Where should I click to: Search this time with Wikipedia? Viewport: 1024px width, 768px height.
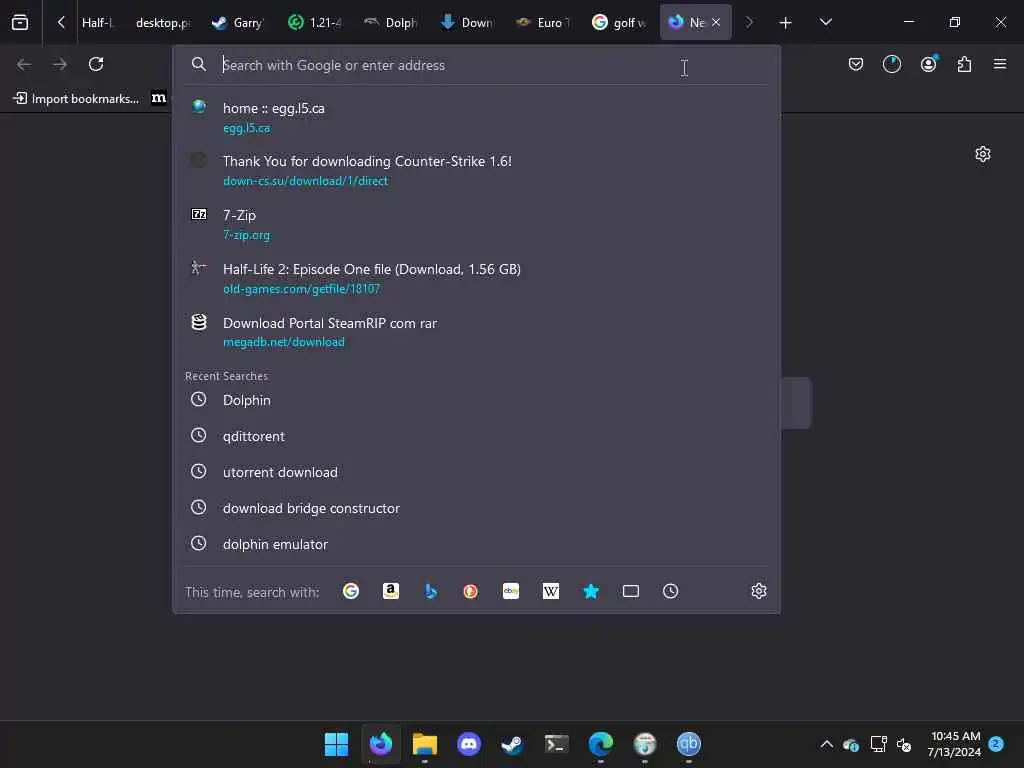(x=551, y=591)
